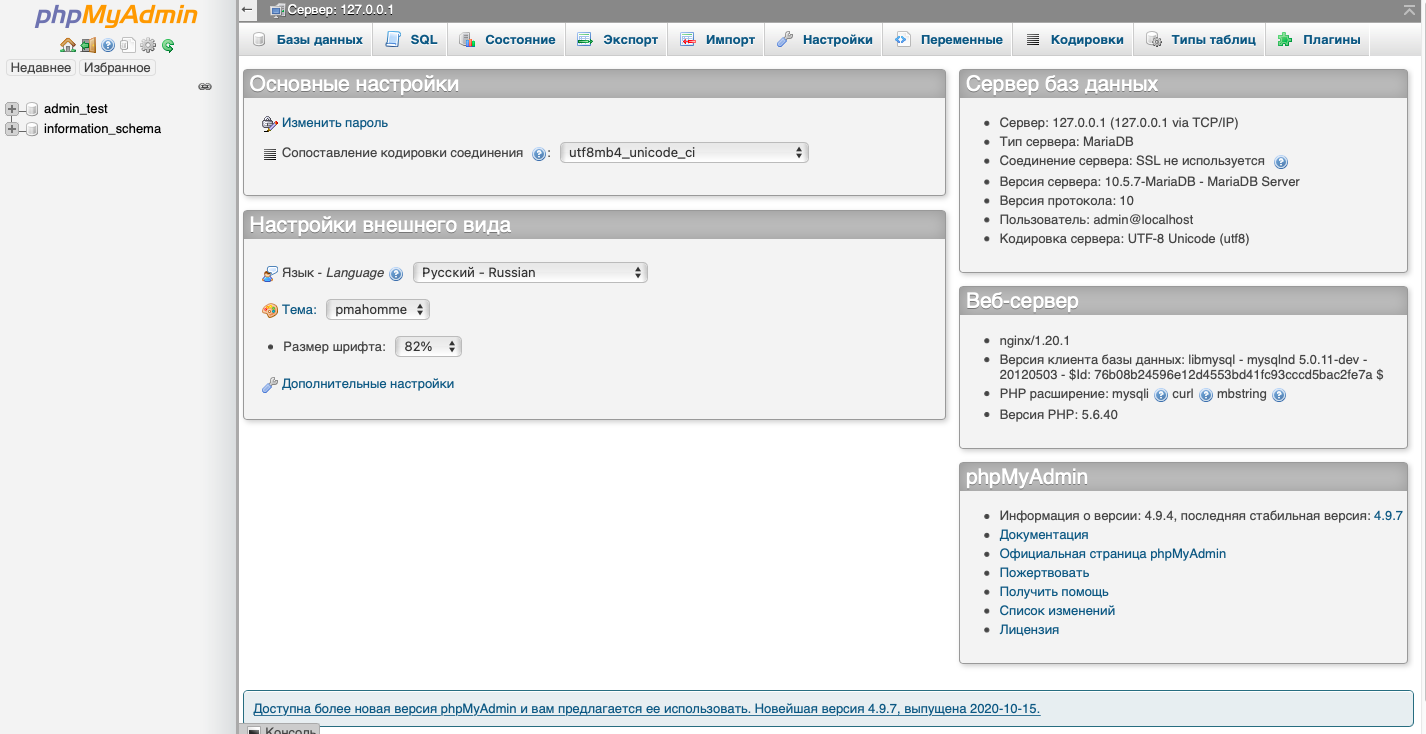Click the text 'Версия PHP: 5.6.40'

(x=1058, y=415)
